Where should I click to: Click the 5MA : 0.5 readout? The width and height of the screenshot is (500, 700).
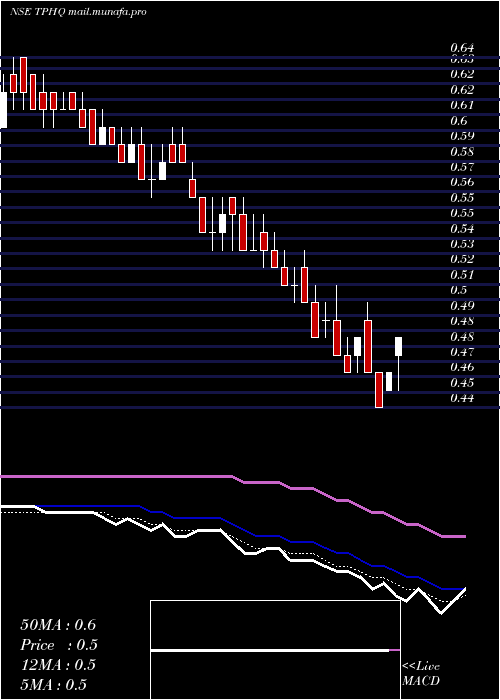pos(54,685)
